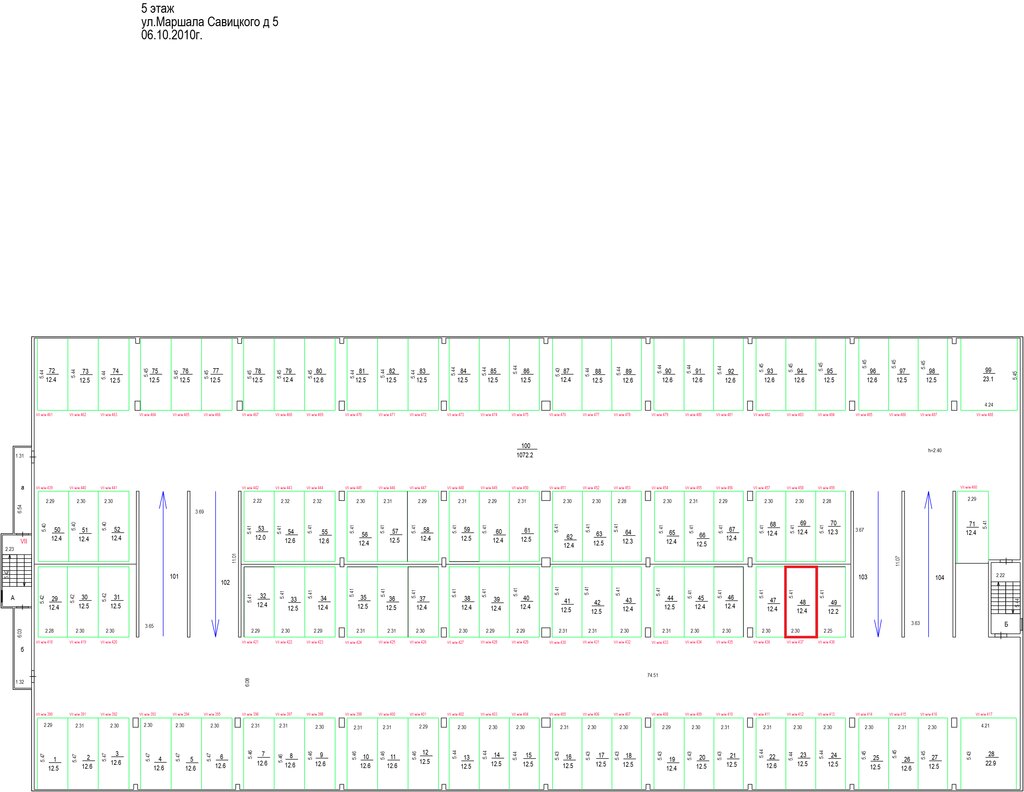Click the downward blue arrow in lane 102

pyautogui.click(x=216, y=564)
